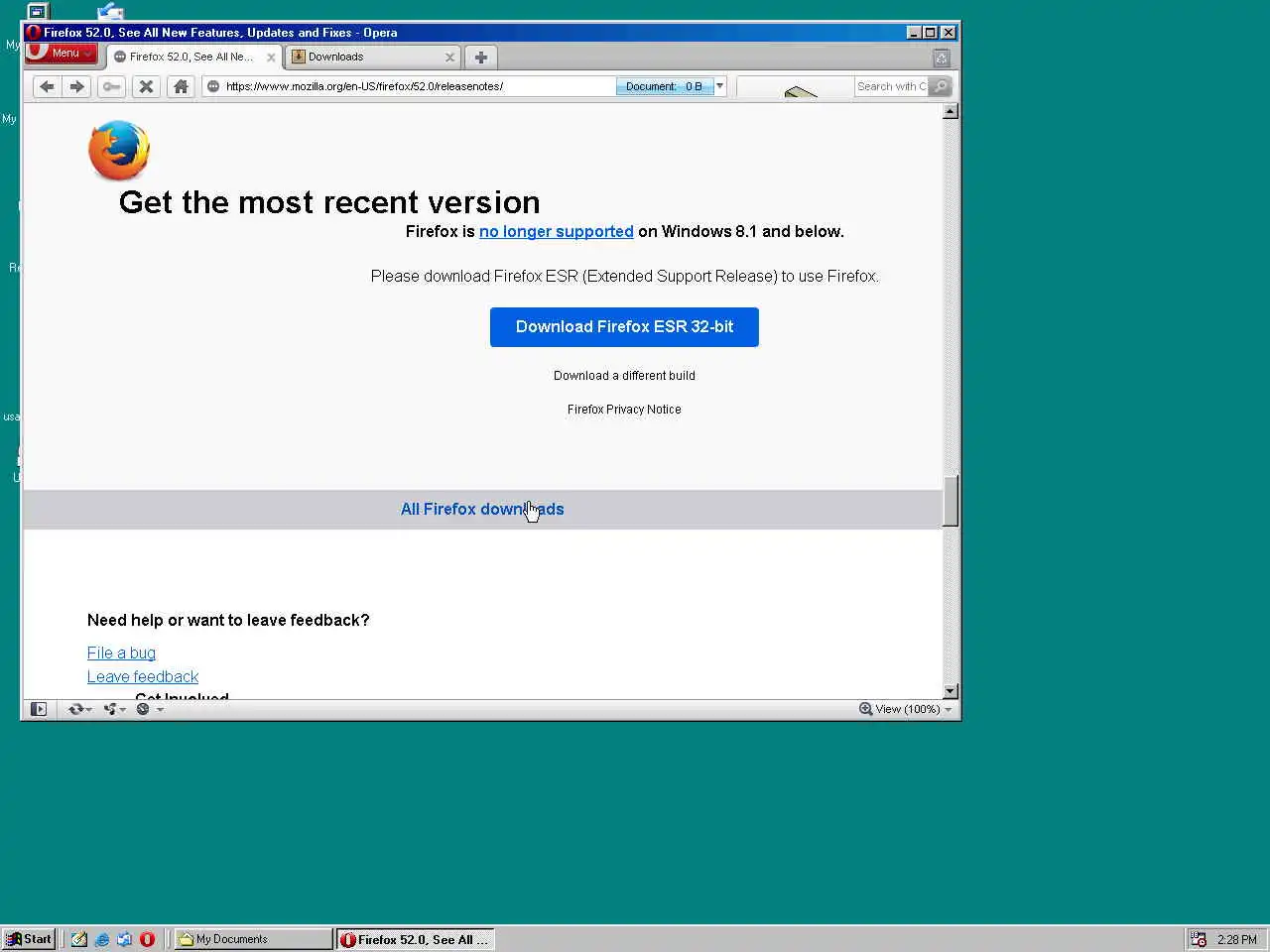Click the site badge icon in address bar
This screenshot has height=952, width=1270.
click(213, 86)
